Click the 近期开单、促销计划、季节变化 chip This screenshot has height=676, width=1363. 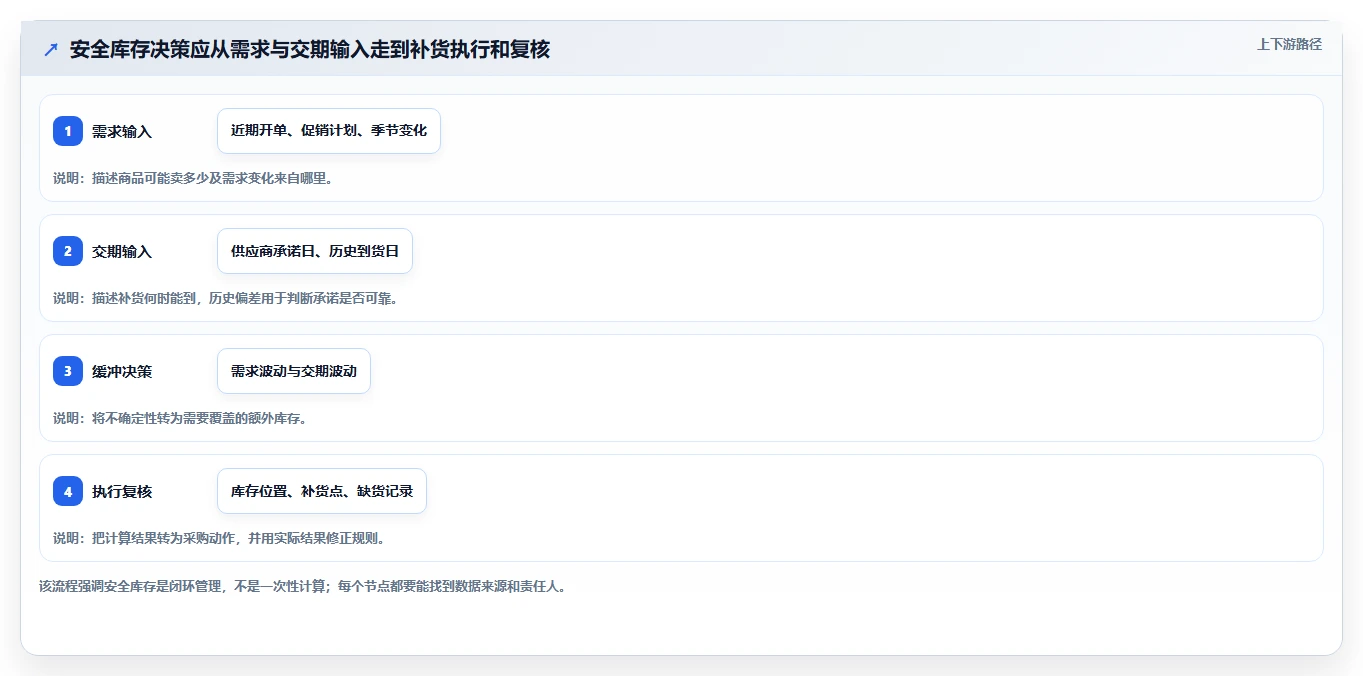point(329,131)
